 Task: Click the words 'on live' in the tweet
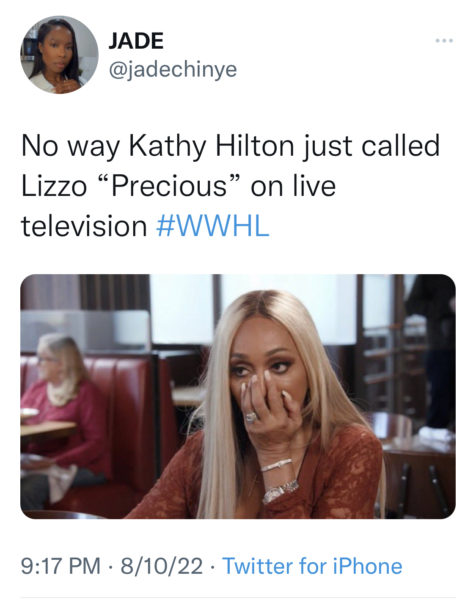[293, 186]
